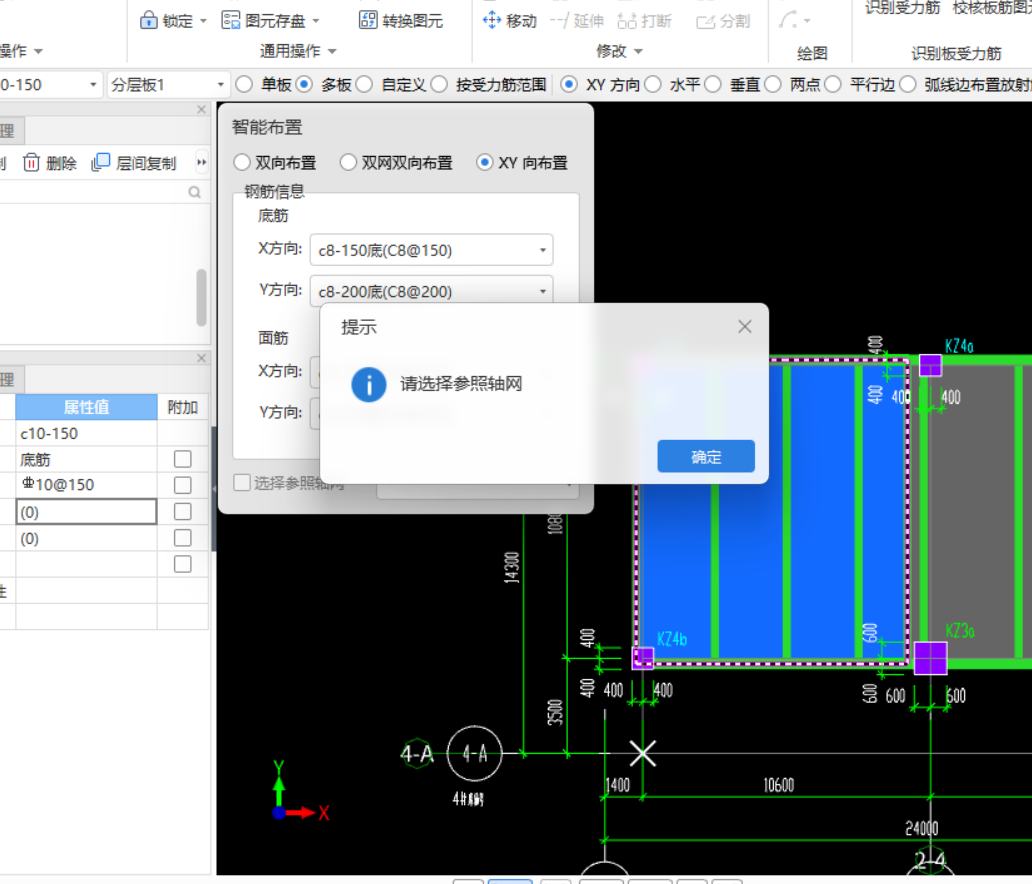Click the 附加 column header

(x=182, y=407)
